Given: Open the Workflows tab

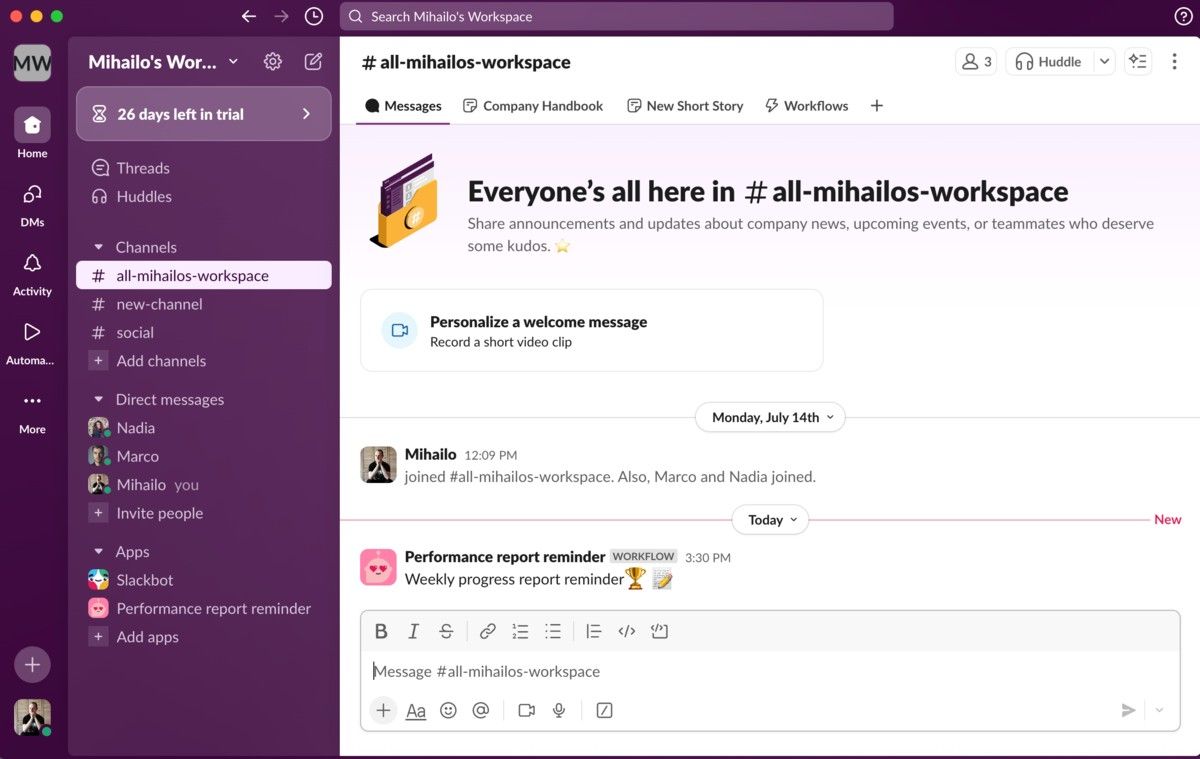Looking at the screenshot, I should point(806,105).
